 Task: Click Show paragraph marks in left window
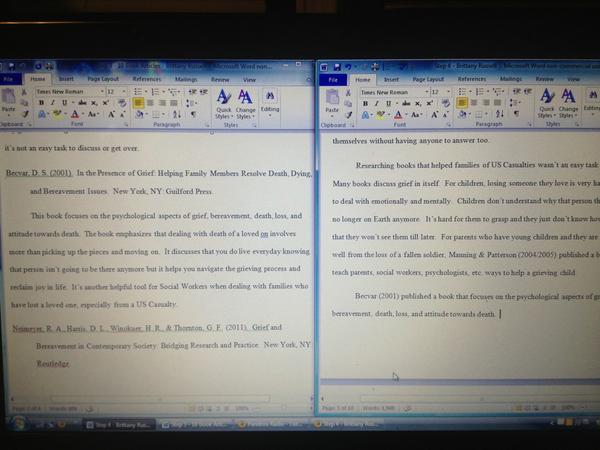194,114
